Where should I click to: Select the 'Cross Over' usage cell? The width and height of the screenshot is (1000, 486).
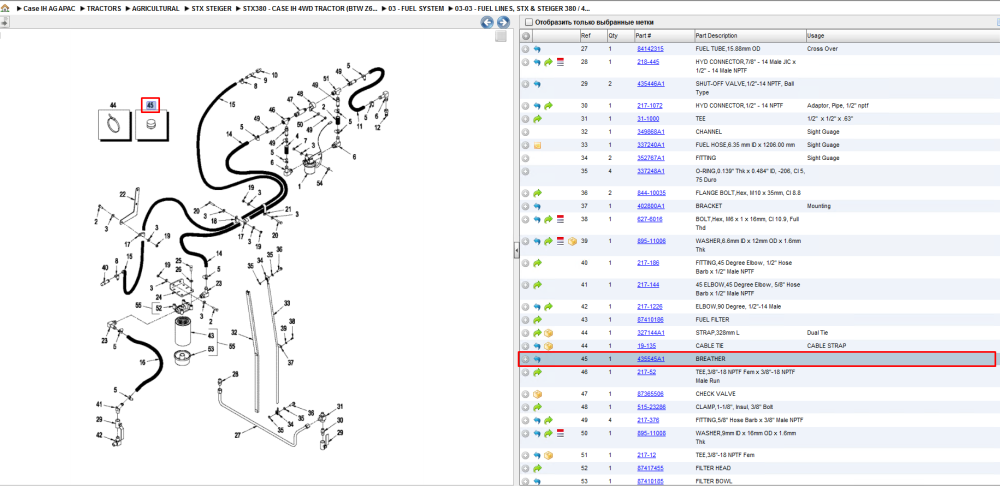click(x=822, y=49)
